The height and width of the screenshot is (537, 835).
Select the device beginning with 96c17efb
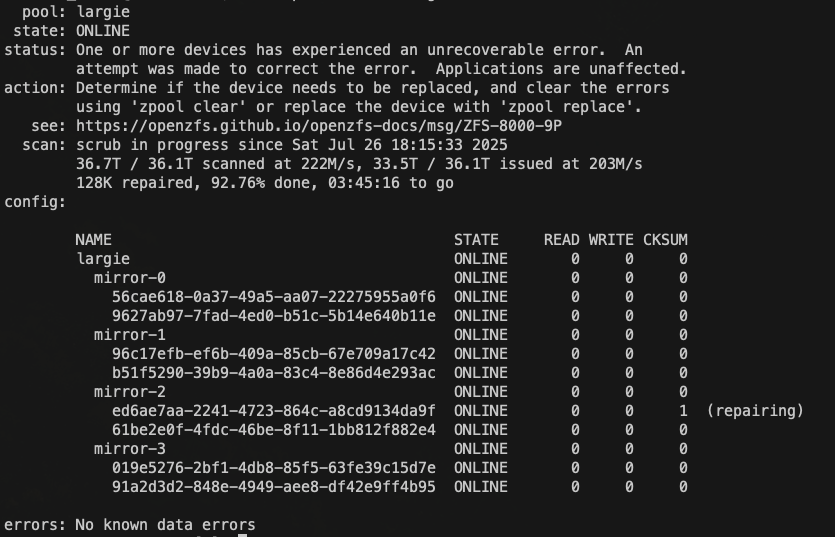[x=273, y=354]
